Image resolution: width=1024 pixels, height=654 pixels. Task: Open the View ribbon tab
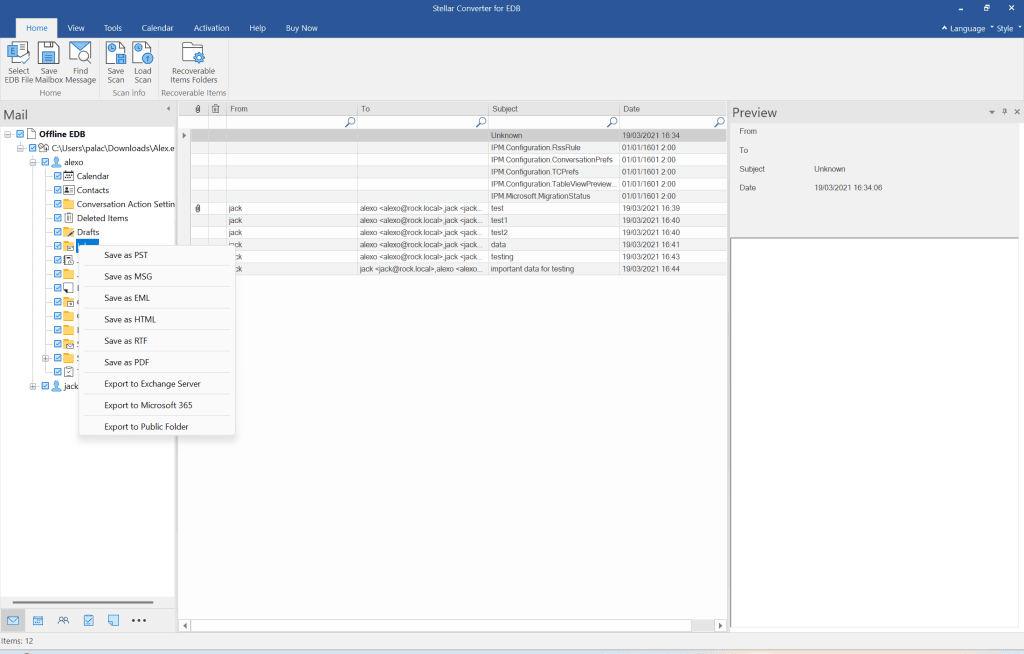point(76,28)
